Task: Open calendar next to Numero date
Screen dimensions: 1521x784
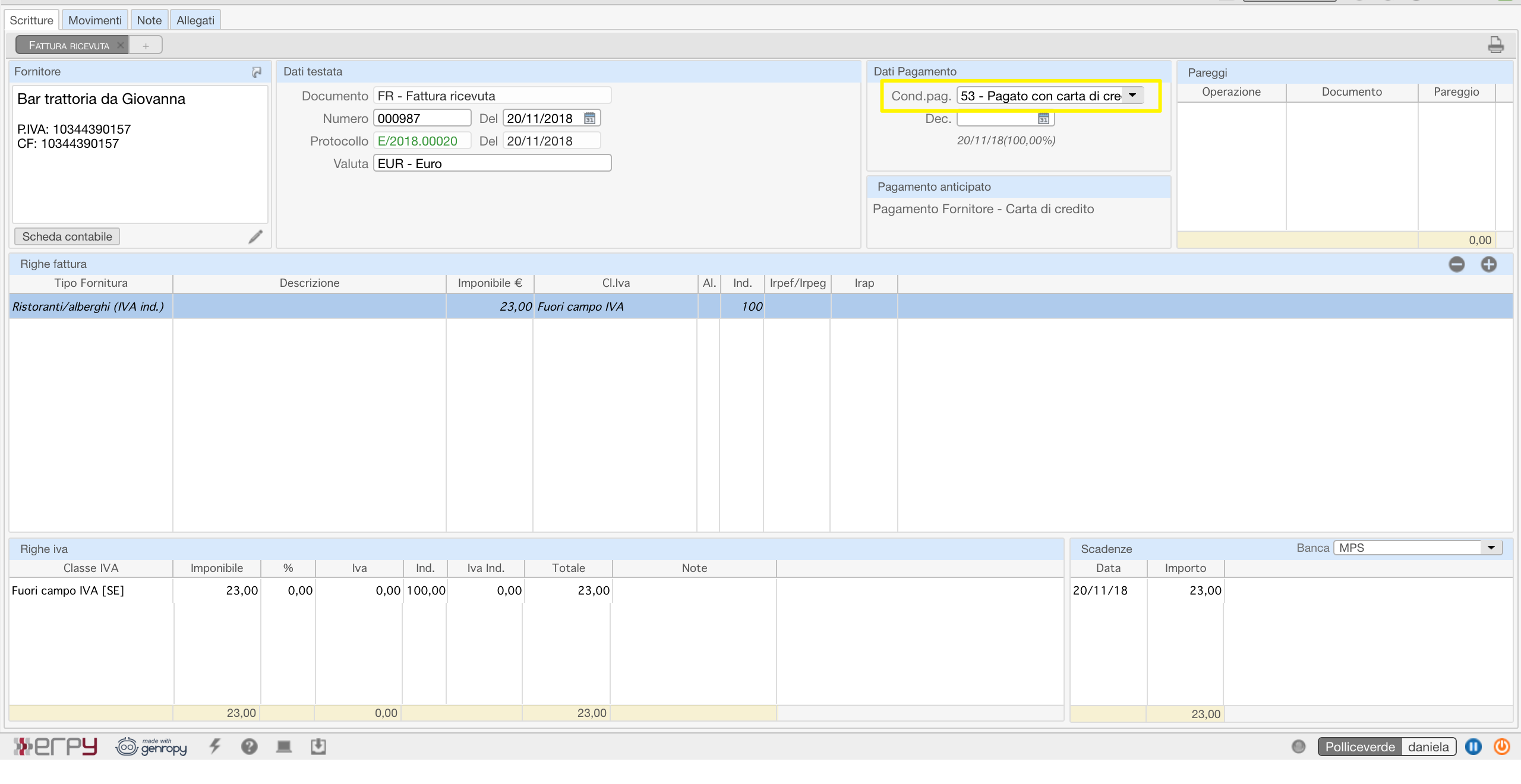Action: point(589,118)
